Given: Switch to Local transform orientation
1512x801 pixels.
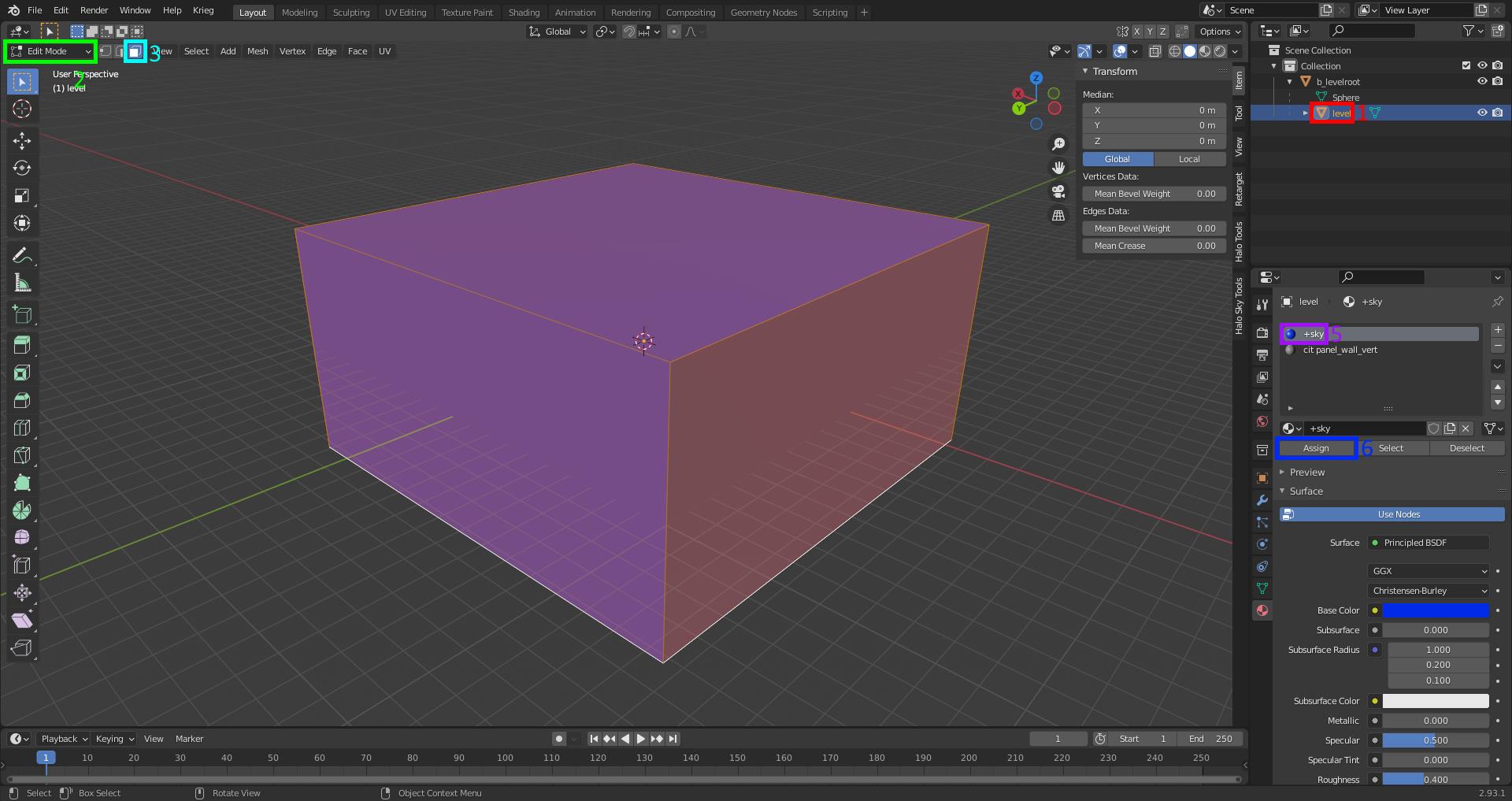Looking at the screenshot, I should (x=1189, y=159).
